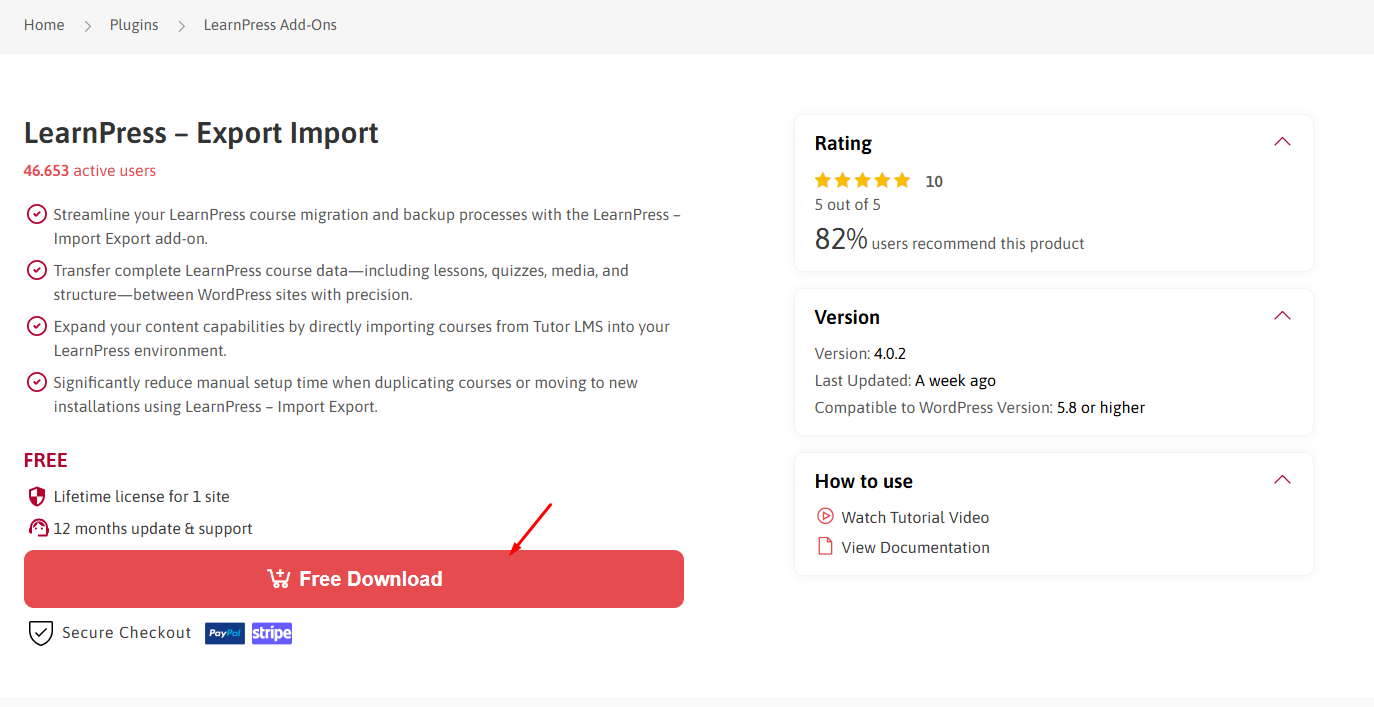Go to Home breadcrumb link
The image size is (1374, 707).
tap(44, 25)
